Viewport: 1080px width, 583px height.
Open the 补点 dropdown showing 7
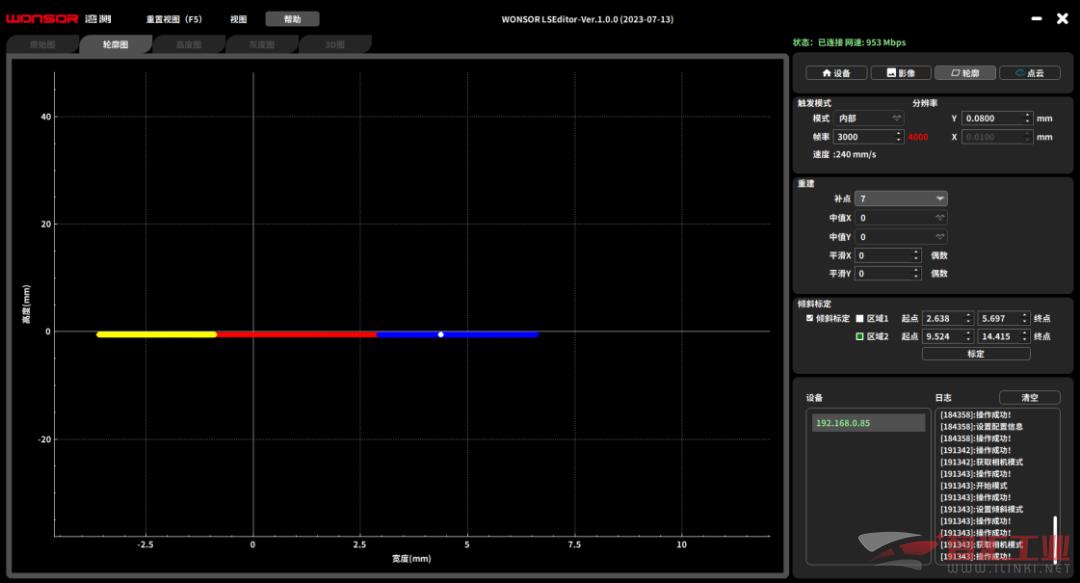point(901,198)
